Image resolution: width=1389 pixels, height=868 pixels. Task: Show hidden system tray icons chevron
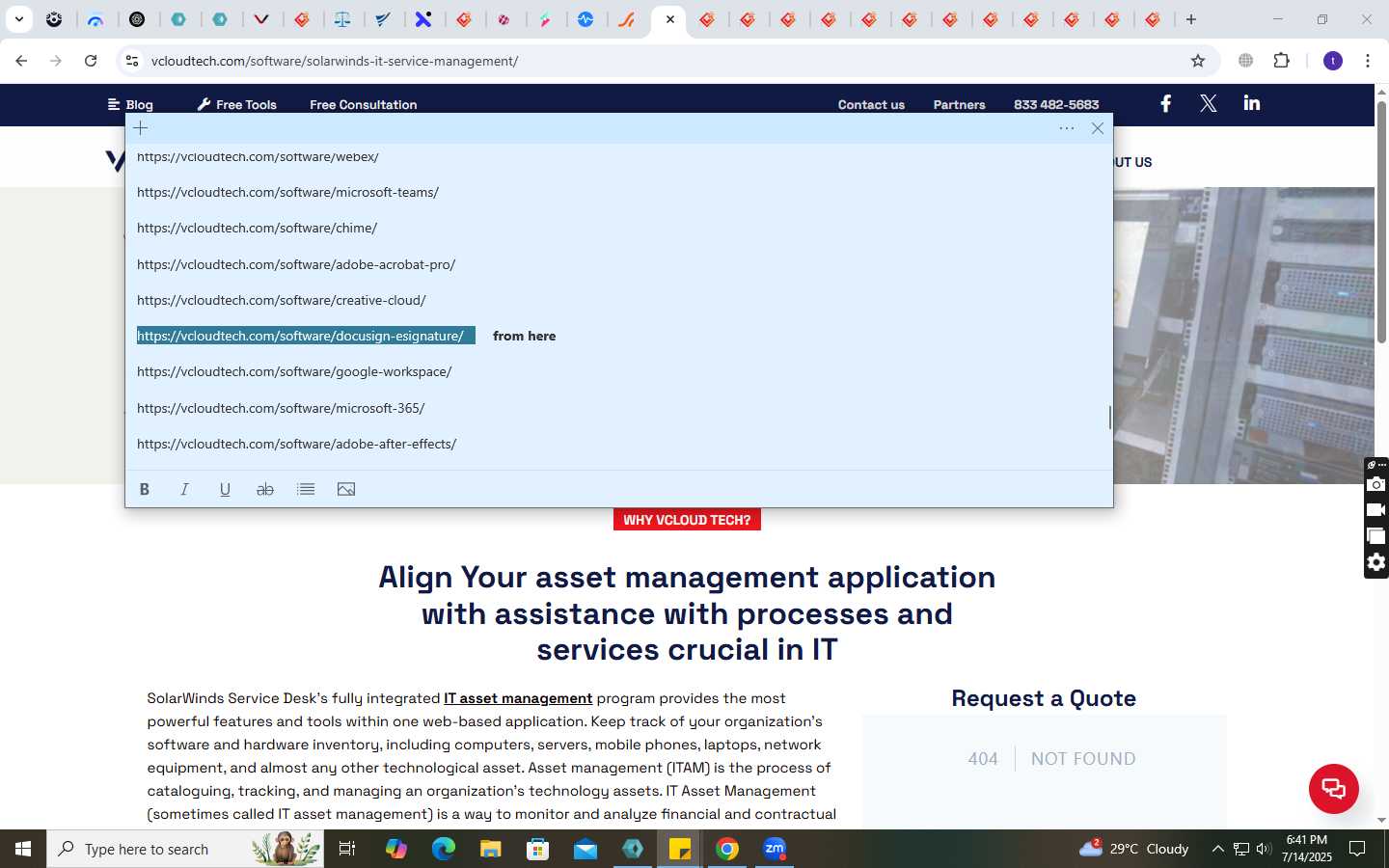pyautogui.click(x=1217, y=849)
